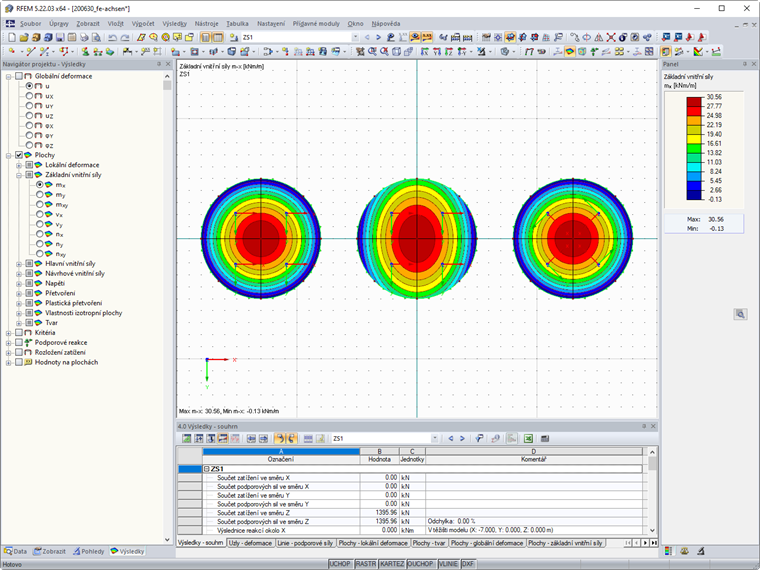This screenshot has height=570, width=760.
Task: Expand the Lokální deformace tree node
Action: 19,165
